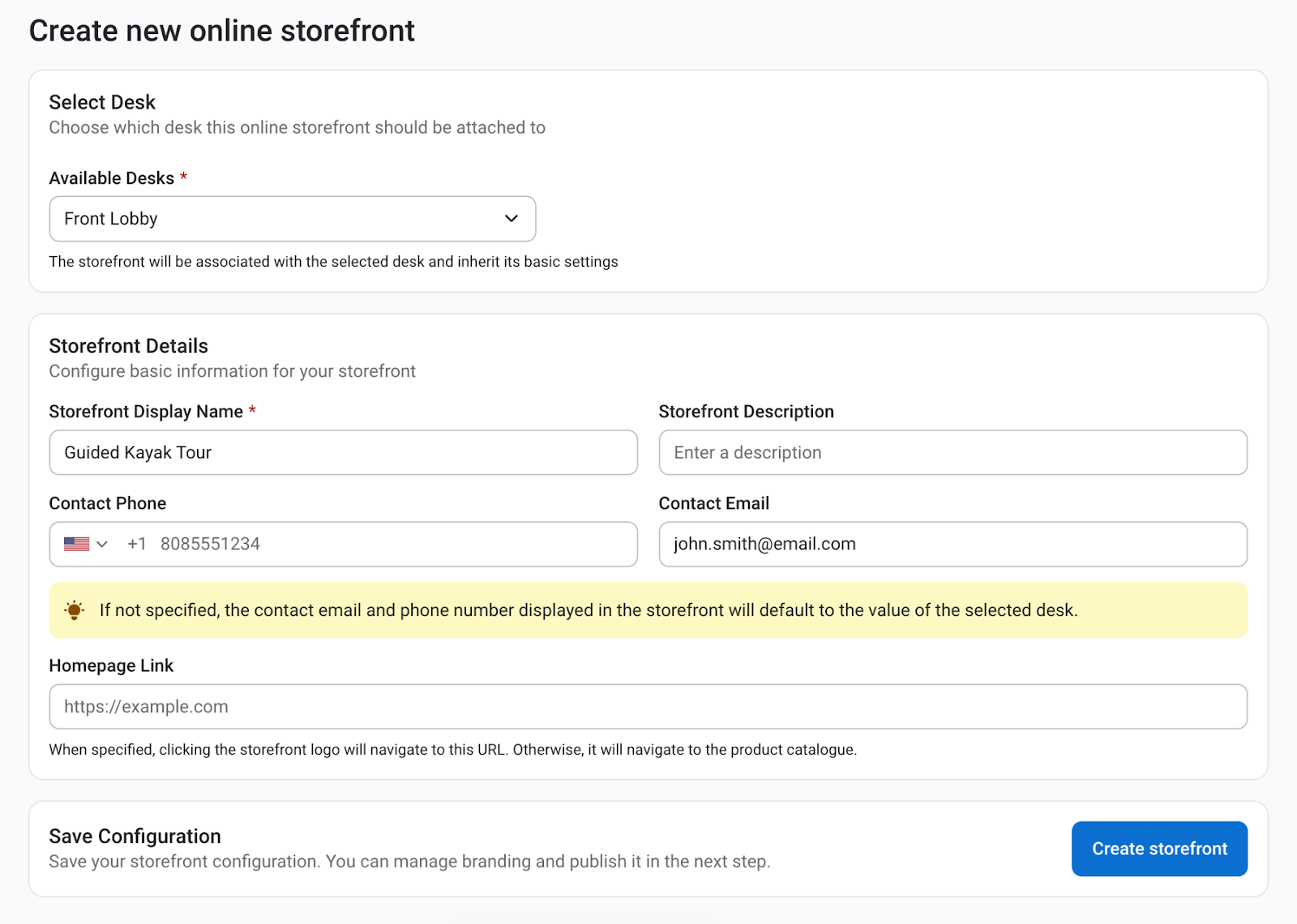Click the Available Desks label
Image resolution: width=1297 pixels, height=924 pixels.
click(112, 178)
